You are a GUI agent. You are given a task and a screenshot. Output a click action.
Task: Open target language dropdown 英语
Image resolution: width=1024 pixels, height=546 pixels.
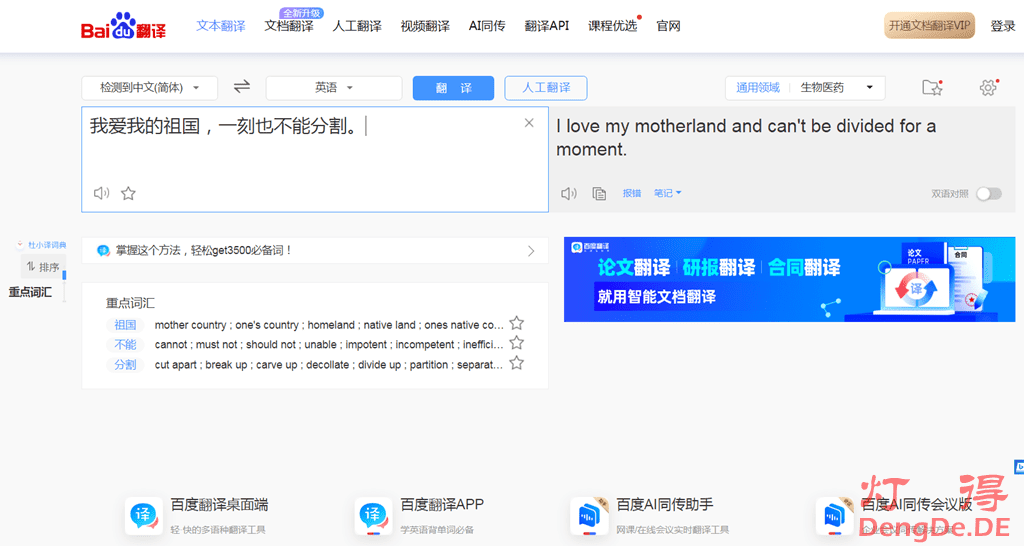point(333,88)
